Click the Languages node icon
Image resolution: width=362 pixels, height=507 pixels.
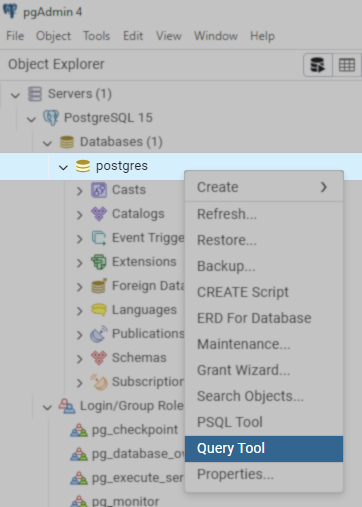pyautogui.click(x=99, y=310)
